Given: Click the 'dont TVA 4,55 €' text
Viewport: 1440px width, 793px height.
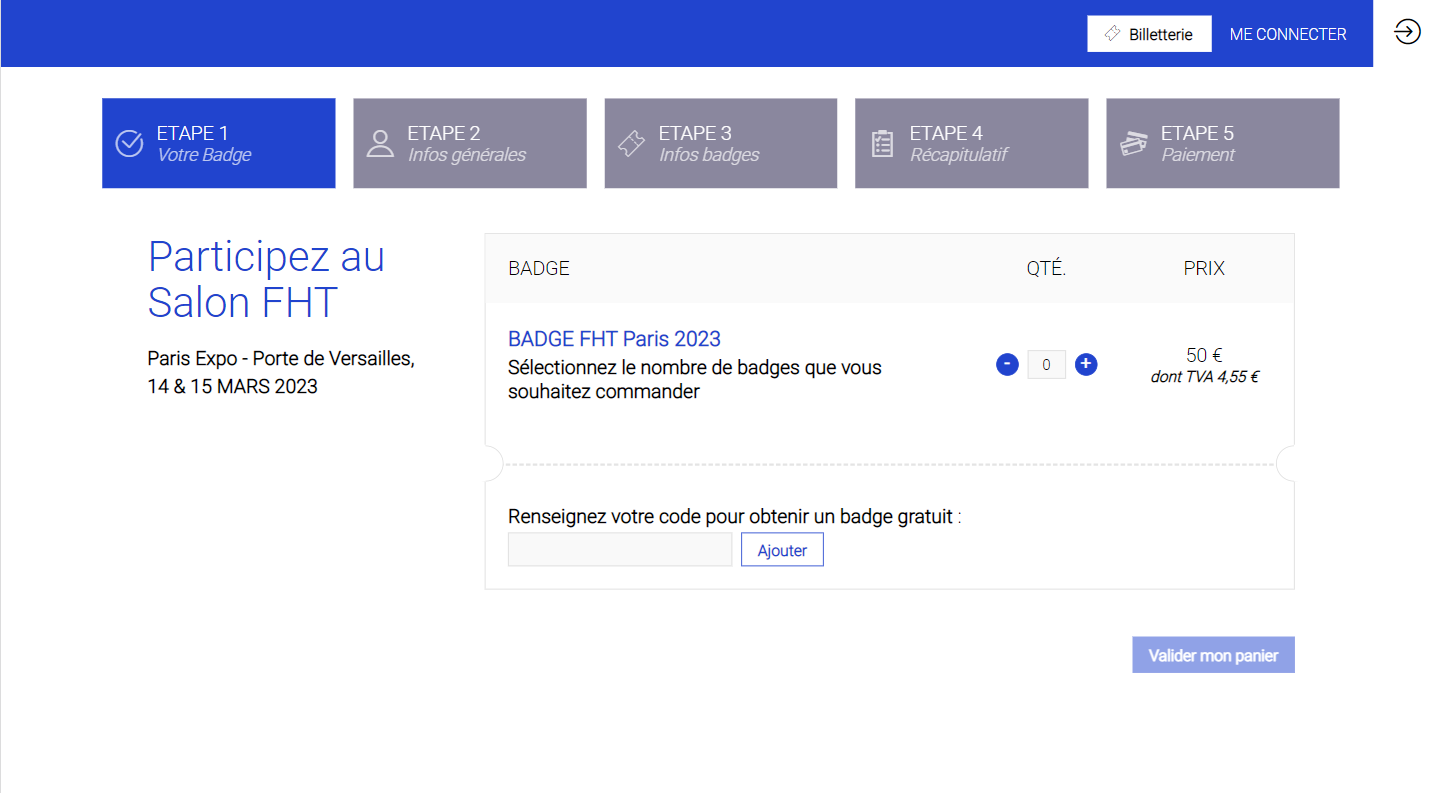Looking at the screenshot, I should (1204, 377).
